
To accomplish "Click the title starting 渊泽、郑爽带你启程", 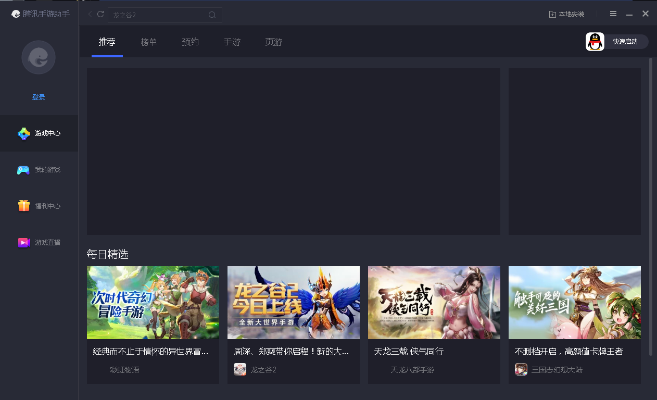I will [x=291, y=351].
